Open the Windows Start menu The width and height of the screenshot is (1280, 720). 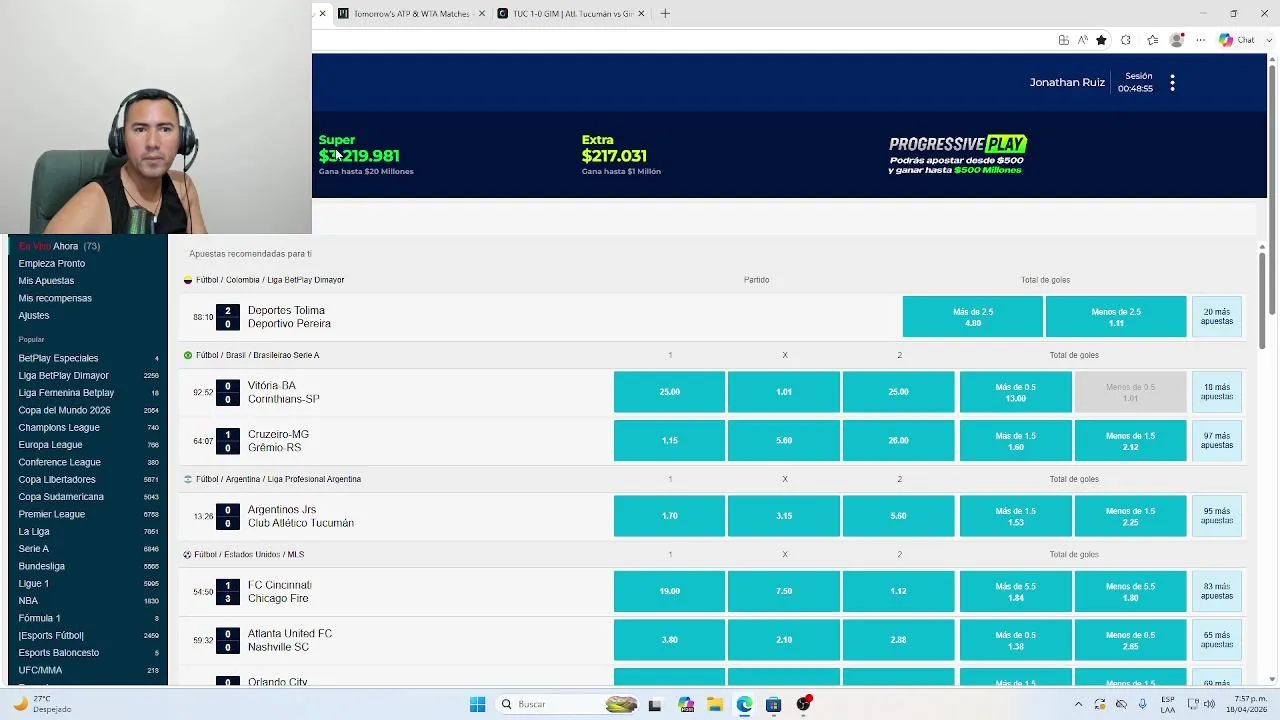point(477,704)
